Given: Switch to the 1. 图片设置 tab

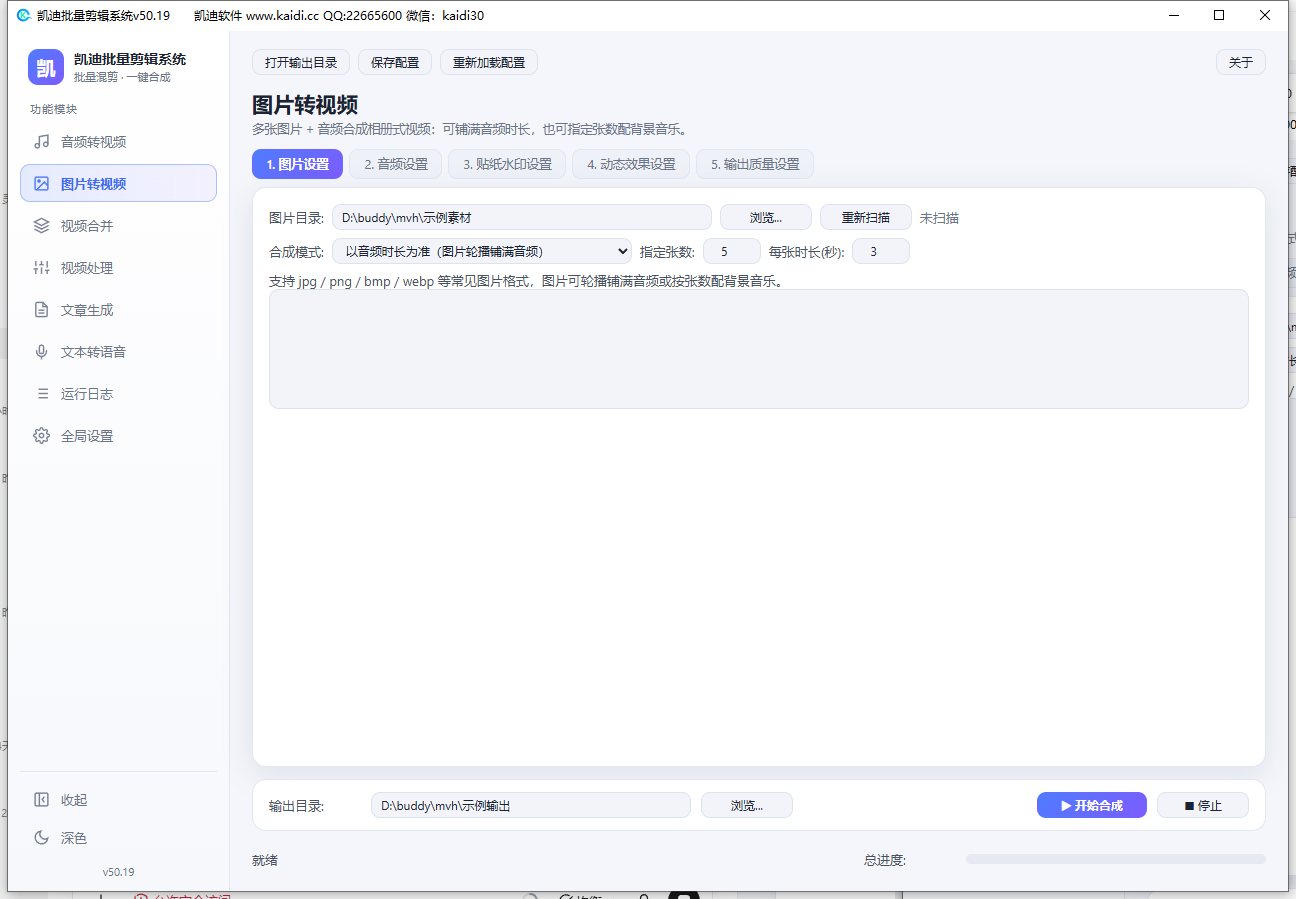Looking at the screenshot, I should tap(297, 164).
